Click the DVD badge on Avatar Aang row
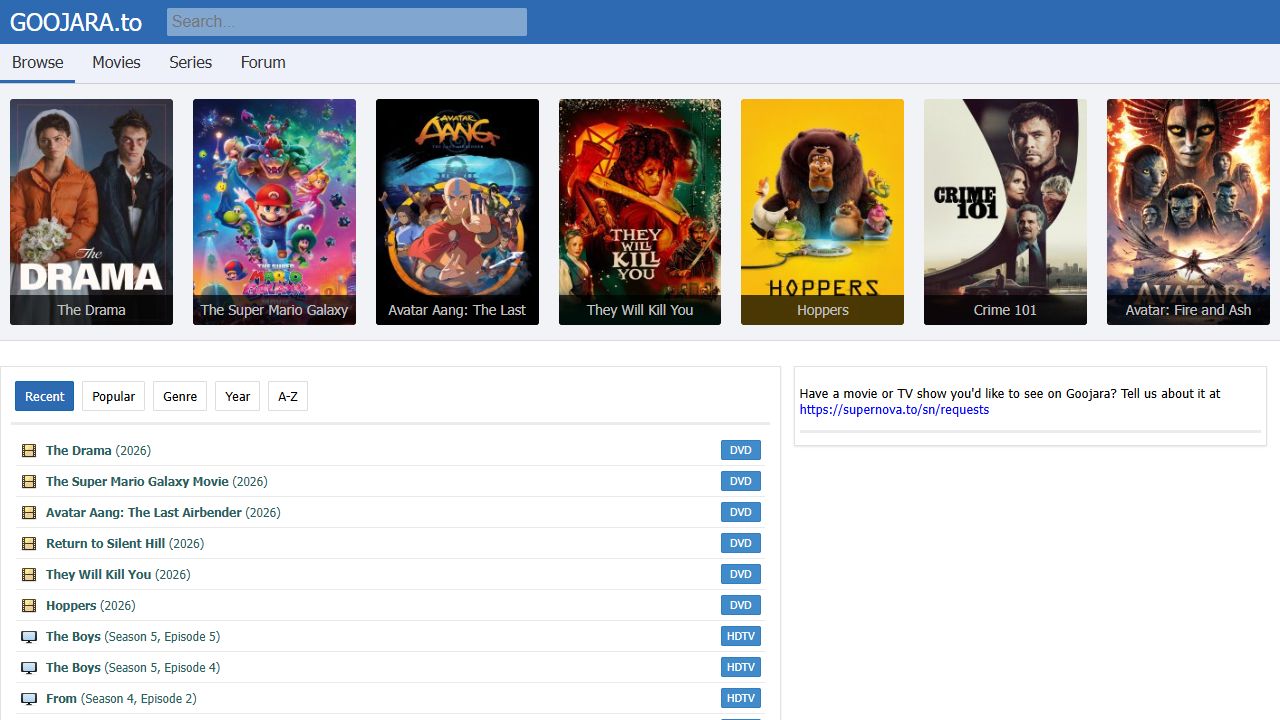 coord(741,513)
